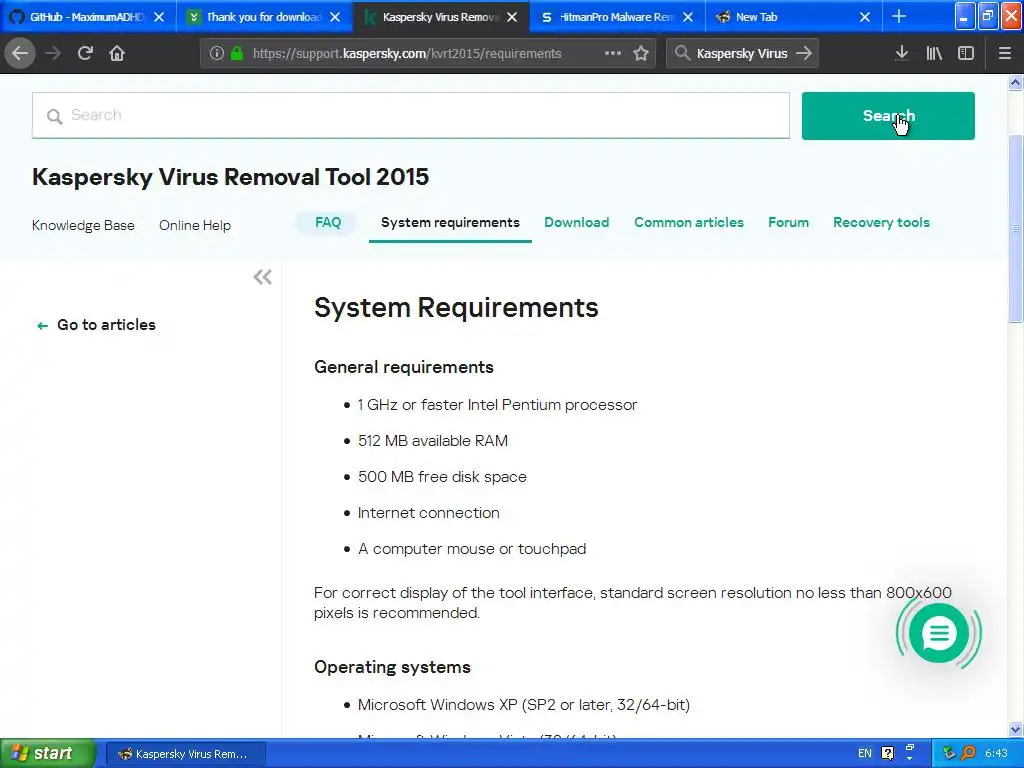Viewport: 1024px width, 768px height.
Task: Select the System requirements tab
Action: coord(451,222)
